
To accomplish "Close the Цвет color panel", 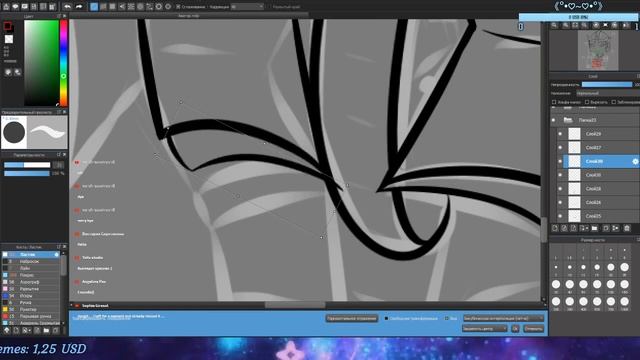I will click(64, 16).
